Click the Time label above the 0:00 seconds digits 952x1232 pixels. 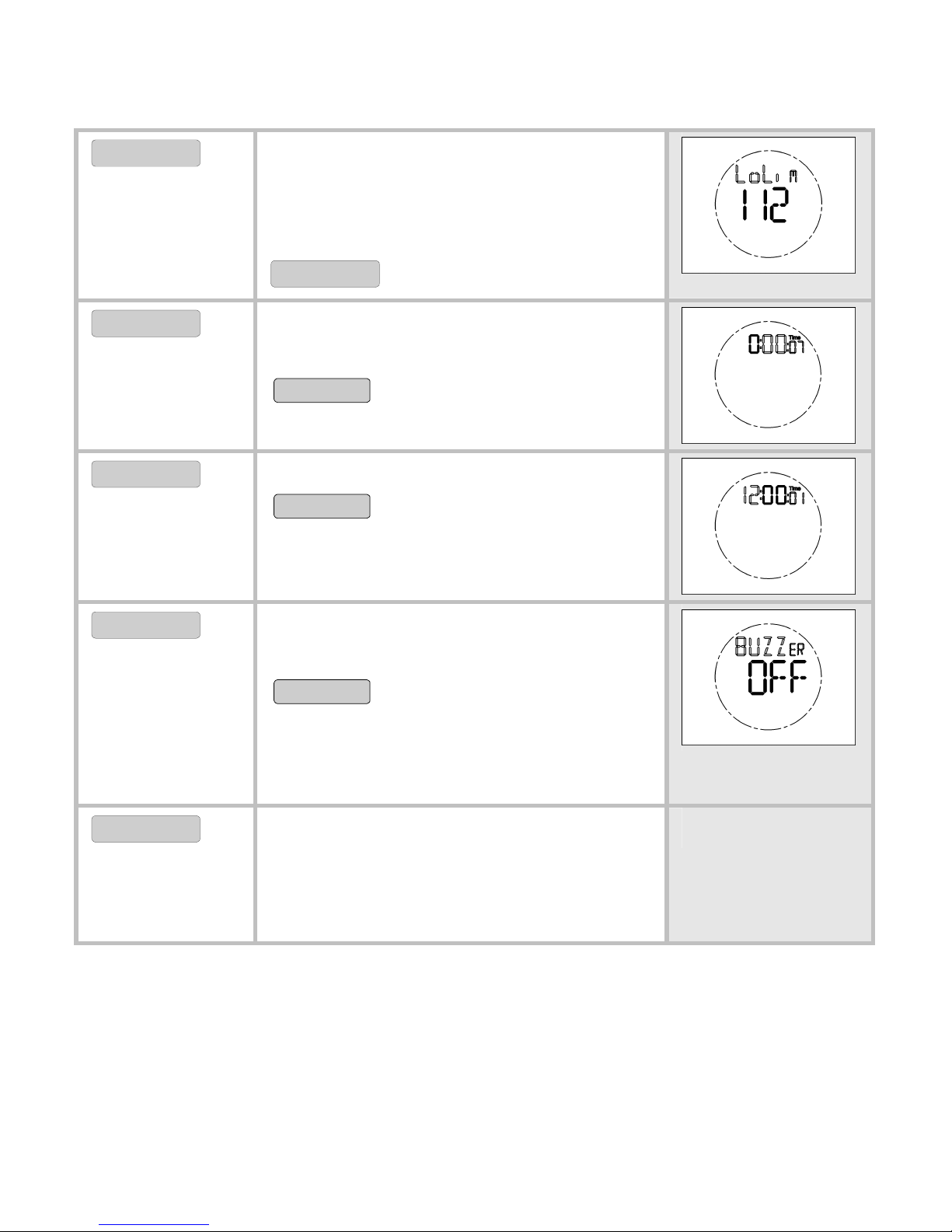click(x=793, y=337)
